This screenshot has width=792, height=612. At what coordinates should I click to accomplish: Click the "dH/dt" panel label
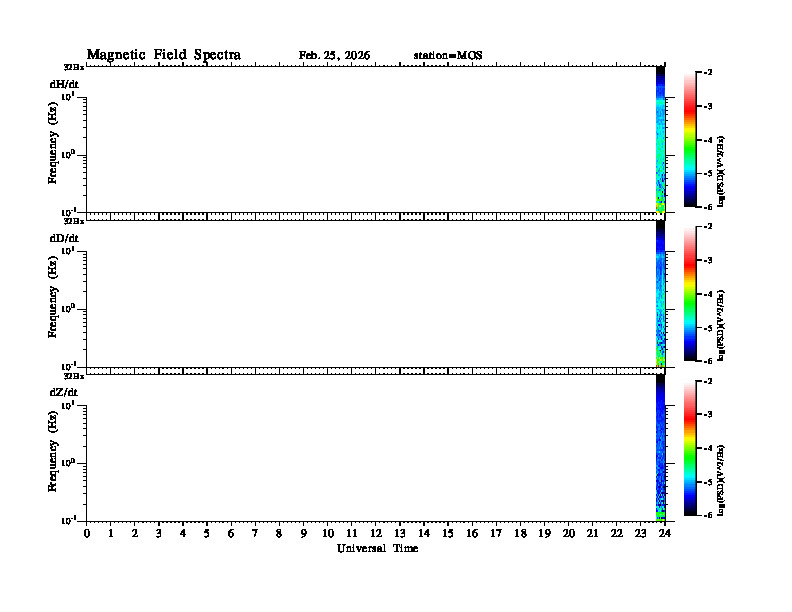click(64, 84)
